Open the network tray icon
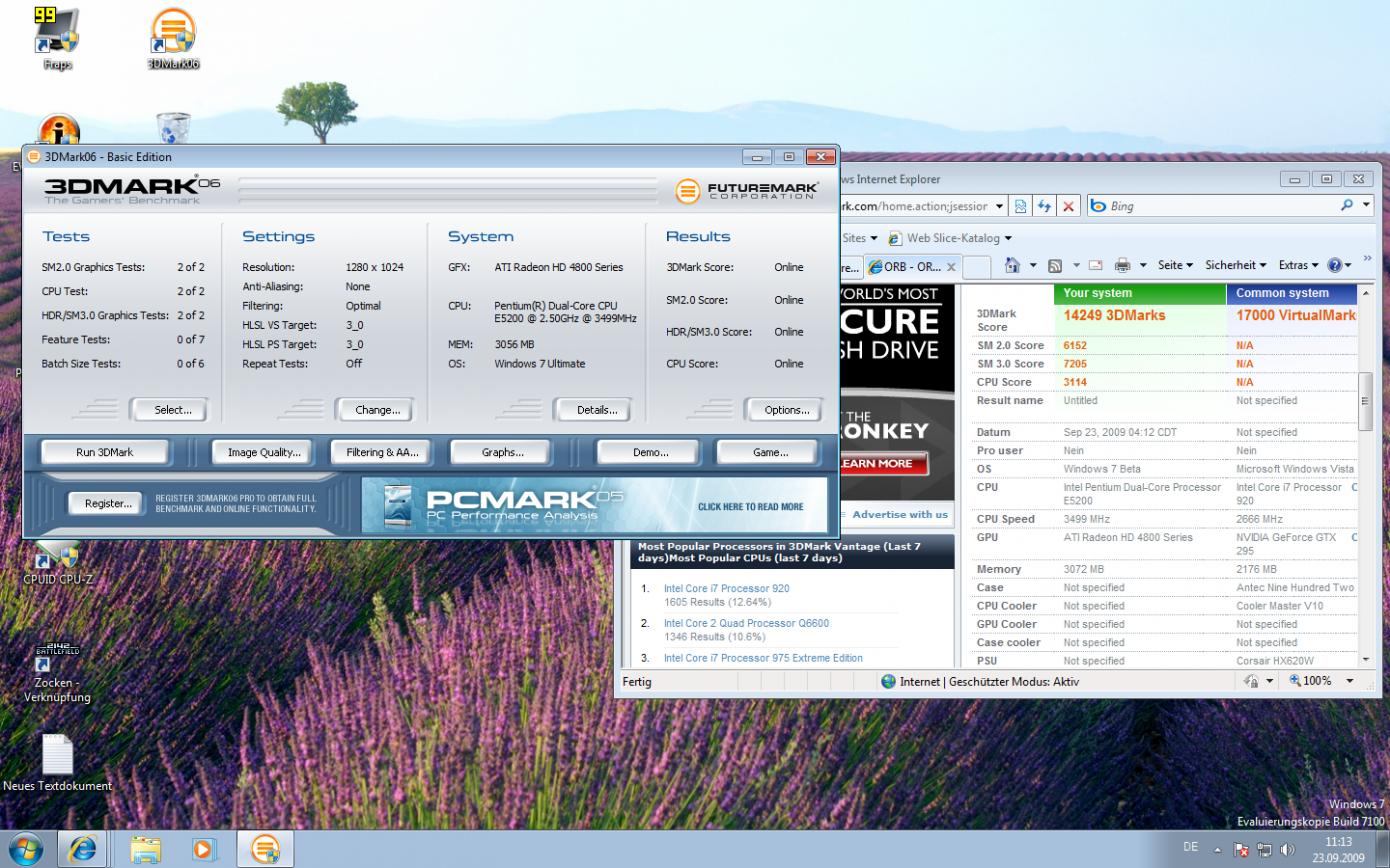The image size is (1390, 868). click(x=1264, y=849)
